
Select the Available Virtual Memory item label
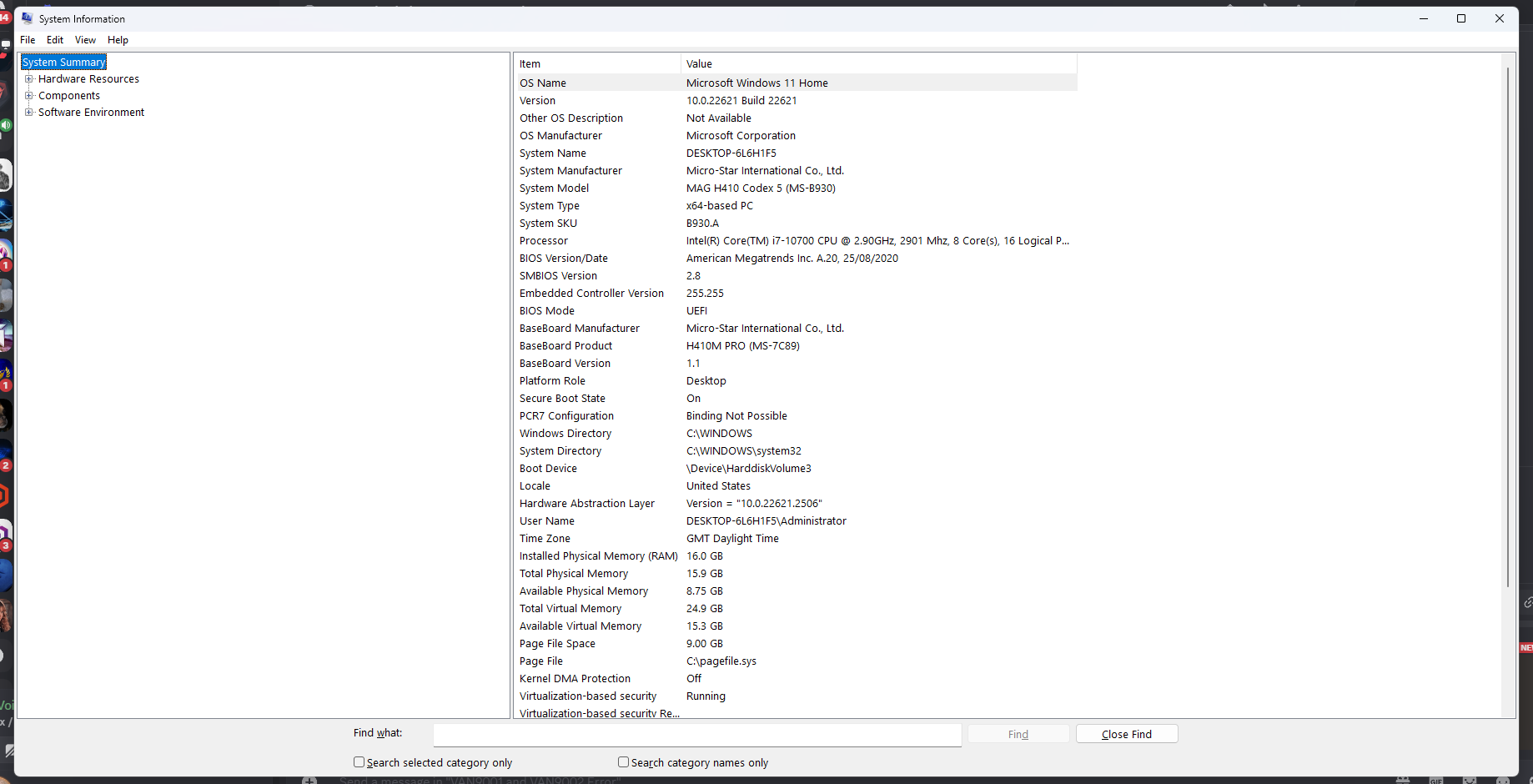581,626
